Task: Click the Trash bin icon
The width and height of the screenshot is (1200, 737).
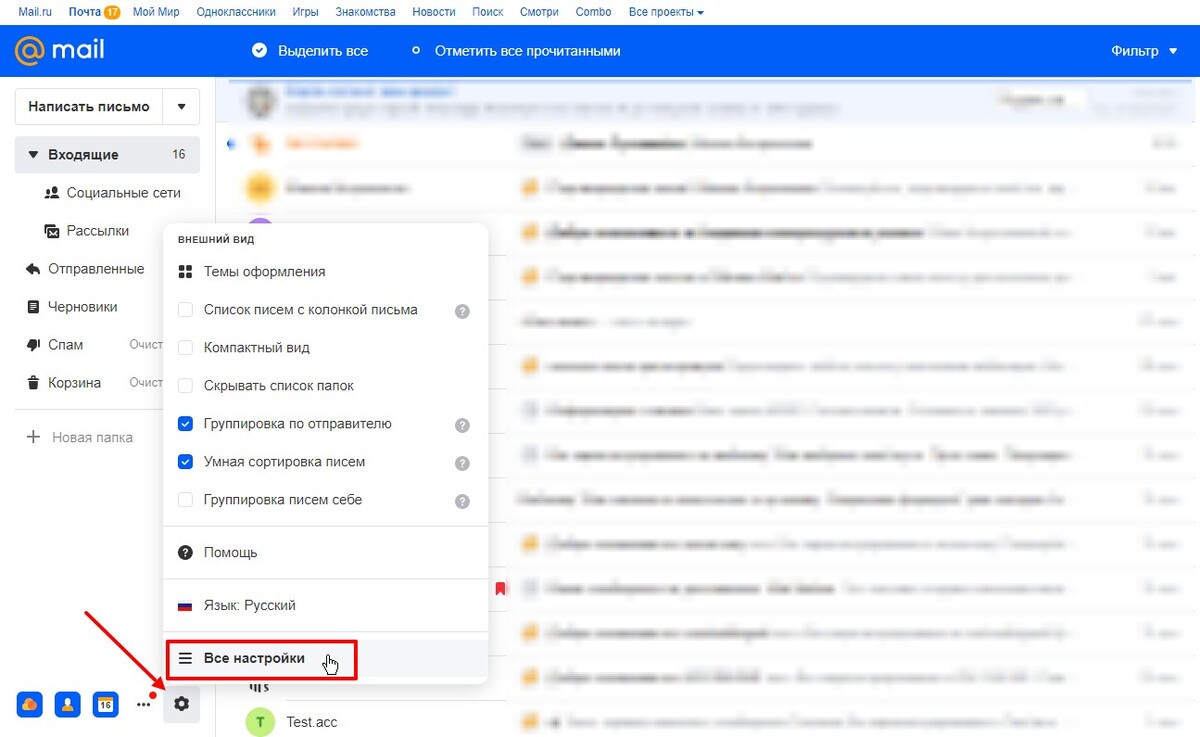Action: pos(33,383)
